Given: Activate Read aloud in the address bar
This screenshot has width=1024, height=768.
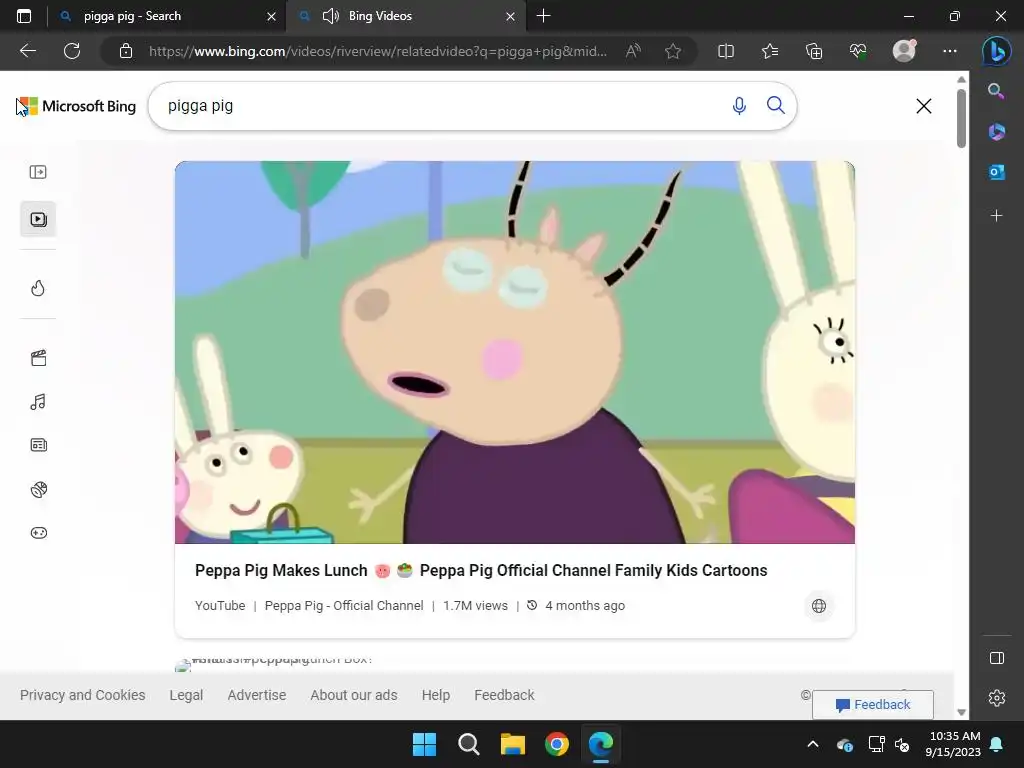Looking at the screenshot, I should pyautogui.click(x=633, y=51).
